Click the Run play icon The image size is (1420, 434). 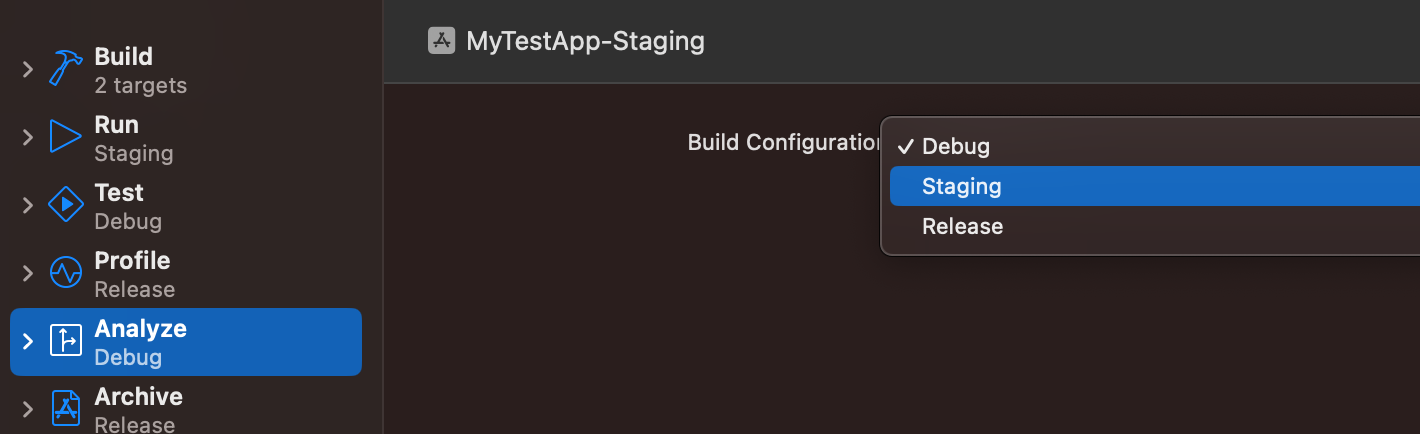(x=66, y=137)
